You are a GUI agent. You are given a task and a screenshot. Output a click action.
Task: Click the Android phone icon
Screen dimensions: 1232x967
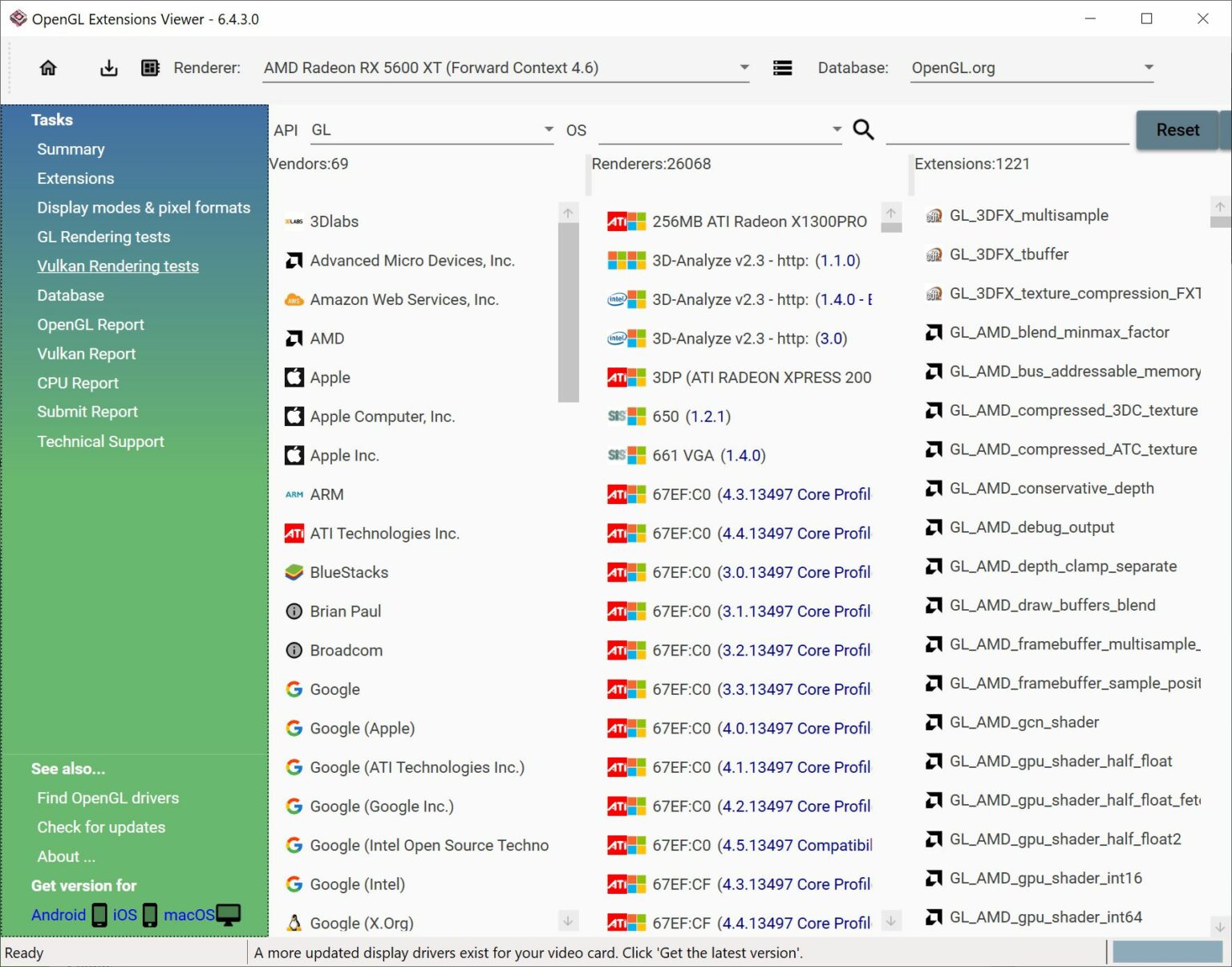click(99, 915)
